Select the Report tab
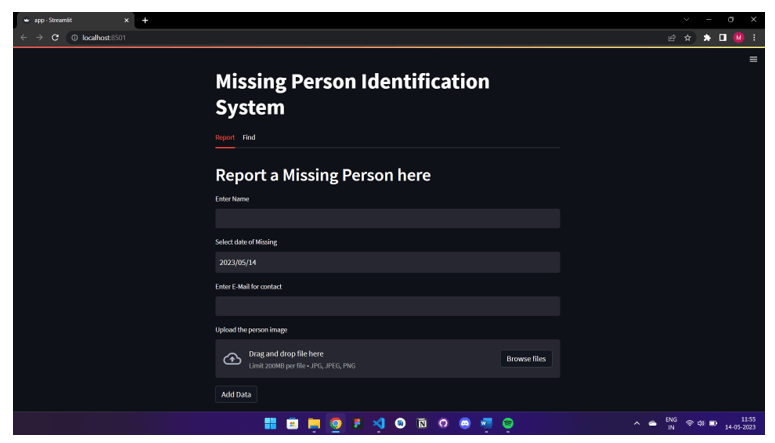Screen dimensions: 775x443 pyautogui.click(x=225, y=138)
